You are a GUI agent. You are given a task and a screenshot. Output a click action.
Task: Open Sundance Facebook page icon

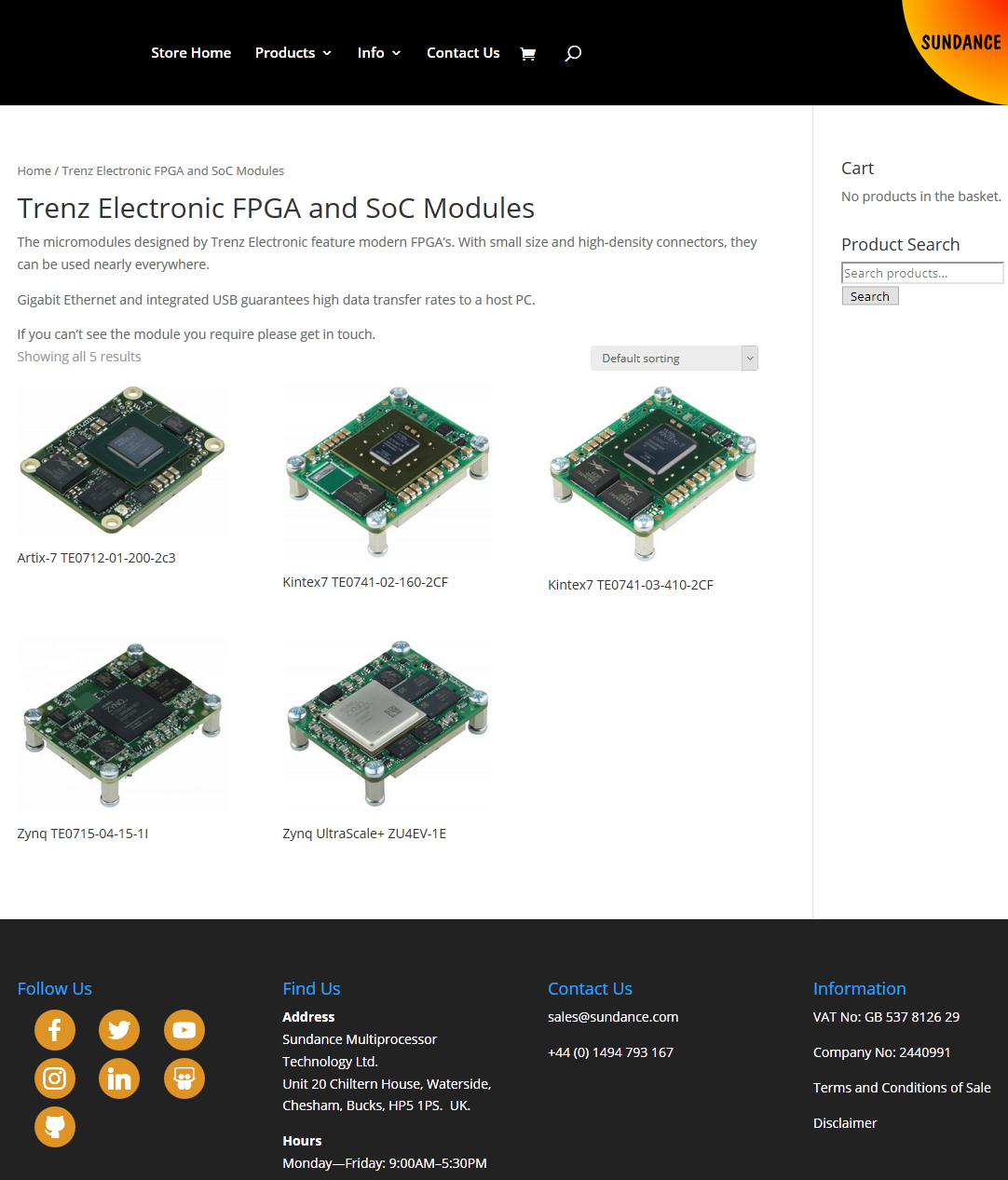pos(55,1030)
